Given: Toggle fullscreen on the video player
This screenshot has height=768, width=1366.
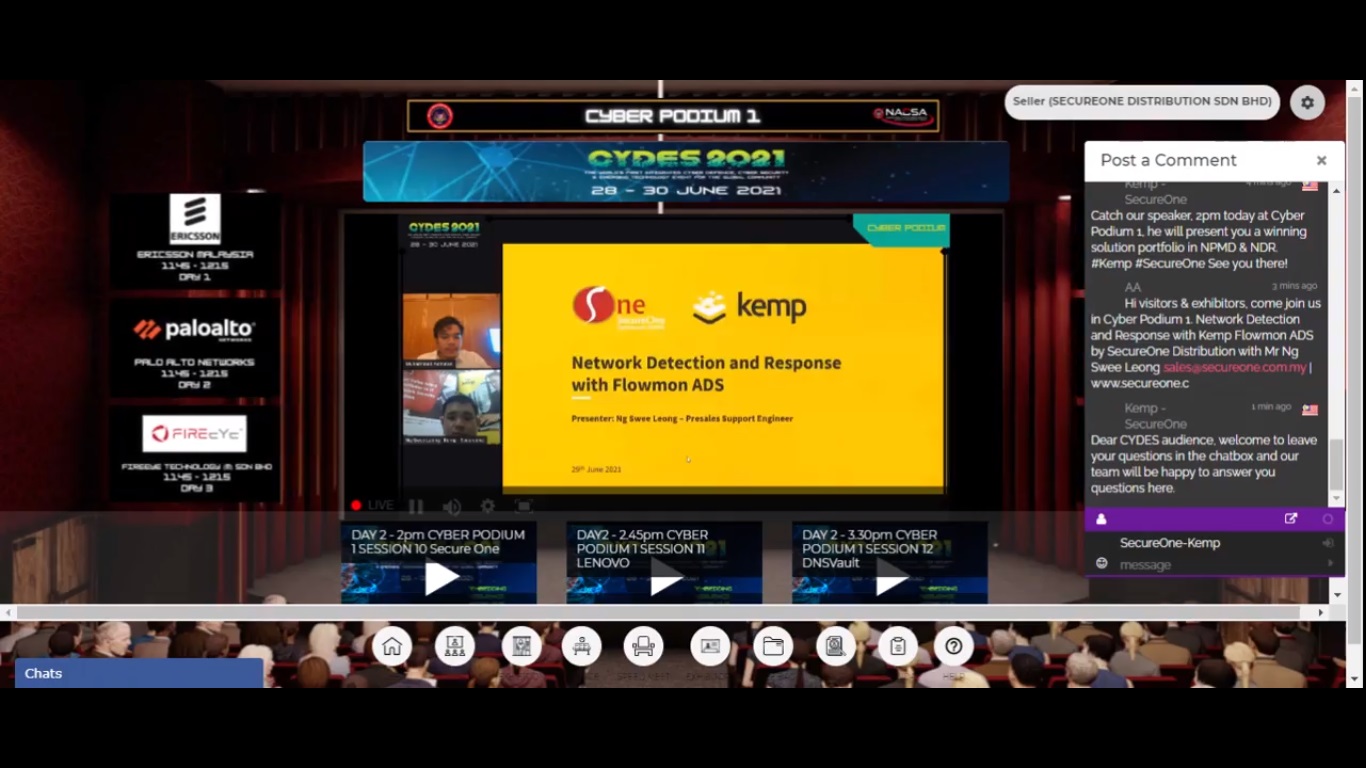Looking at the screenshot, I should click(x=523, y=506).
